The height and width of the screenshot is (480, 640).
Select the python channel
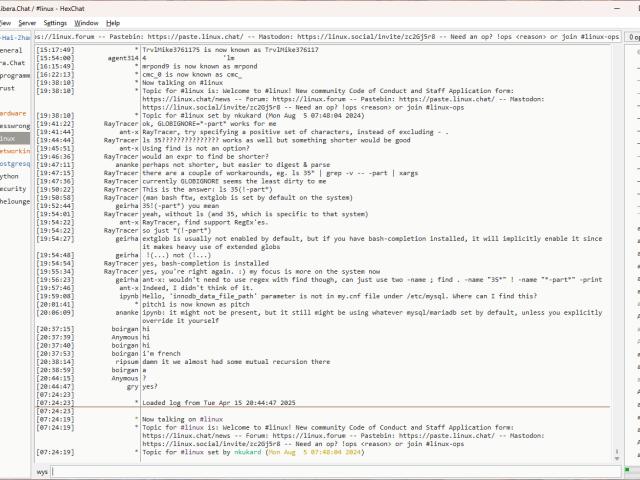pyautogui.click(x=10, y=175)
